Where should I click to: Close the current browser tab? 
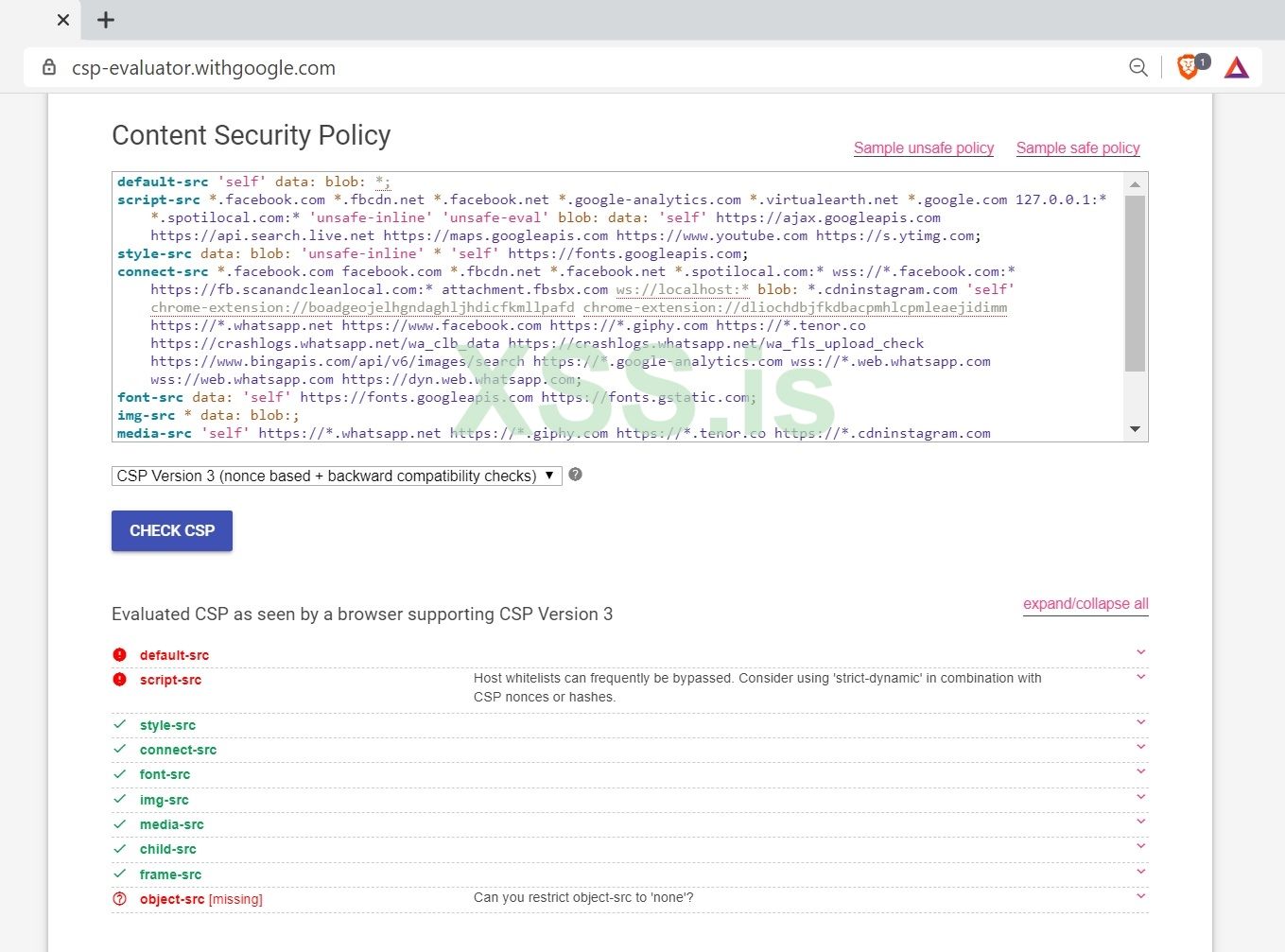point(63,20)
